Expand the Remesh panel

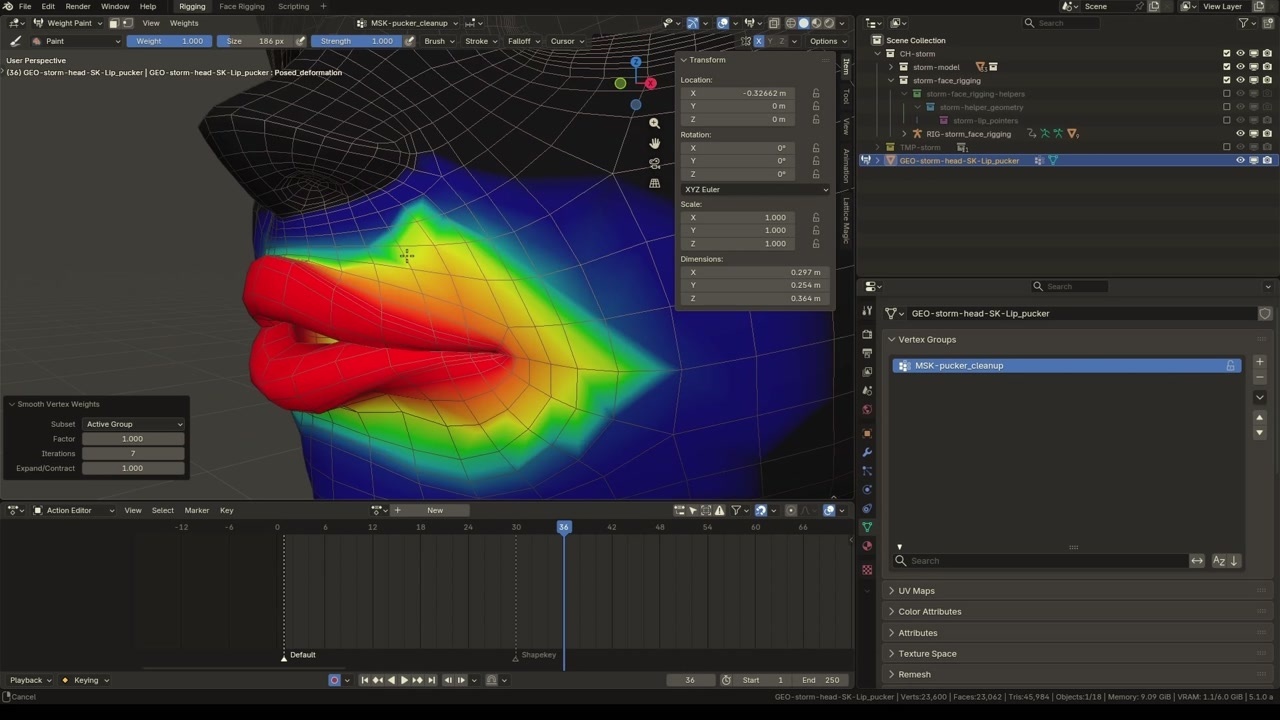click(x=914, y=675)
